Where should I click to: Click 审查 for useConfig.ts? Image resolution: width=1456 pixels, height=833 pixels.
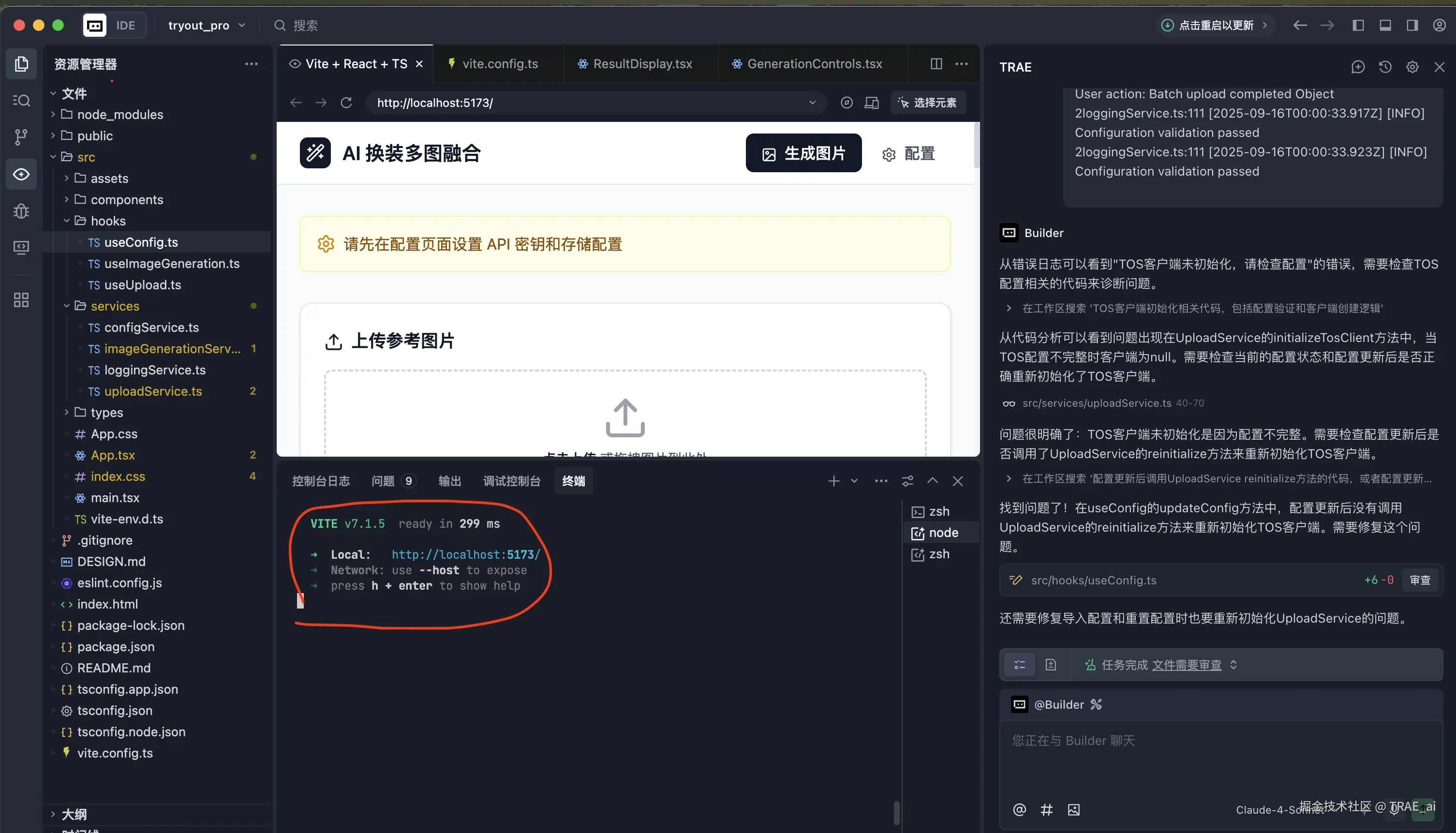1419,580
